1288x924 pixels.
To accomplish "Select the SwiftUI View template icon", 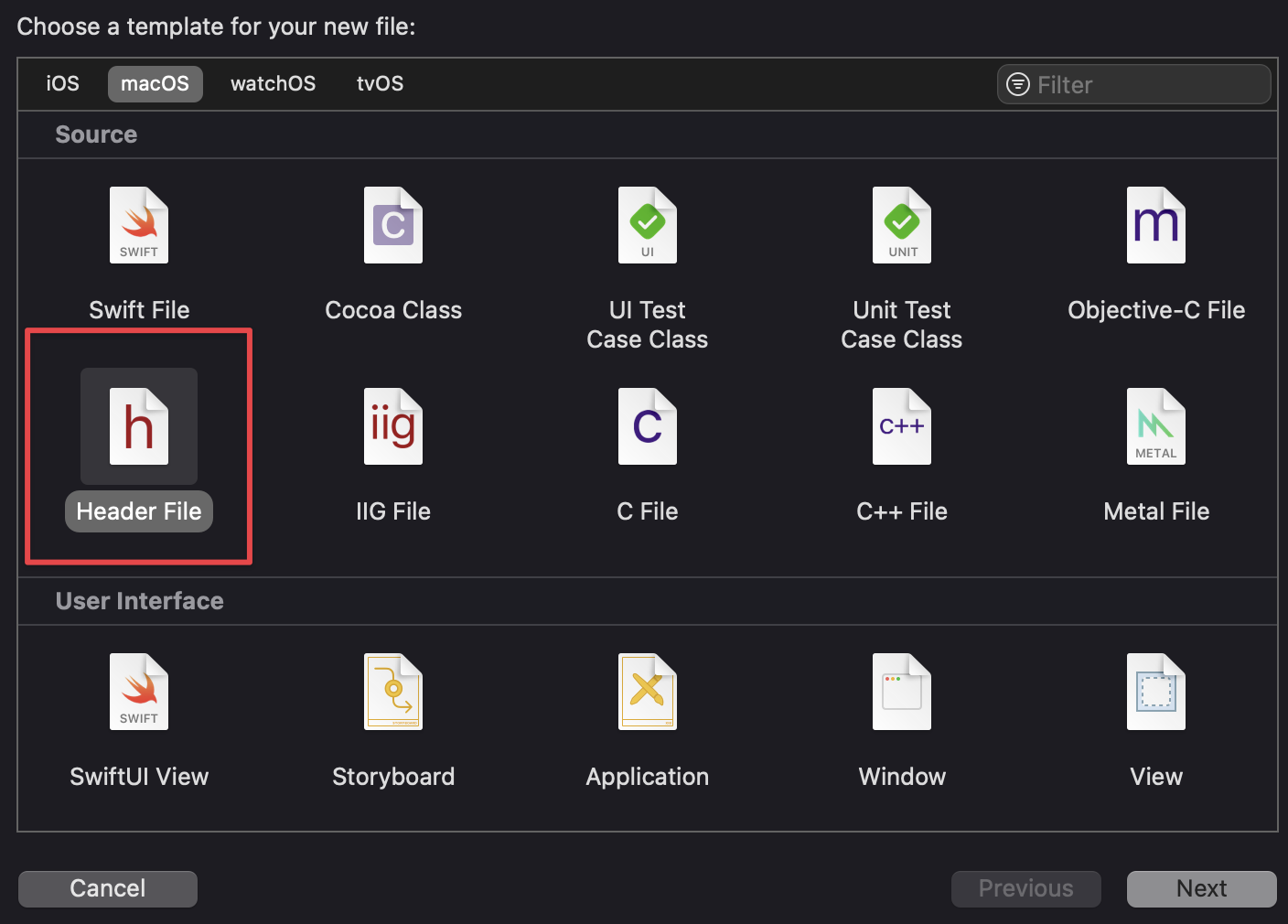I will coord(139,692).
